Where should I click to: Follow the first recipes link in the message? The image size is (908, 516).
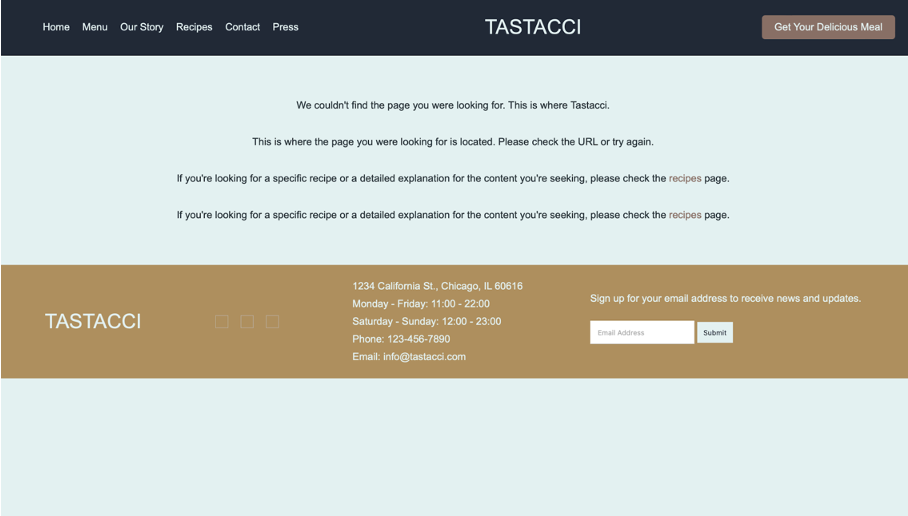pos(685,178)
